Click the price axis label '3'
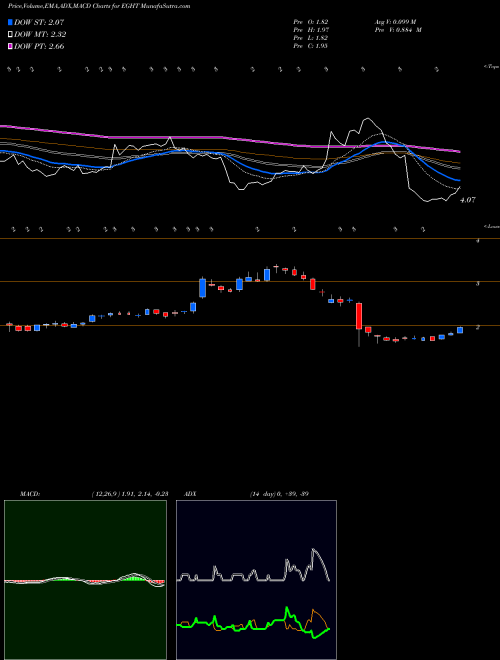500x660 pixels. click(x=477, y=284)
